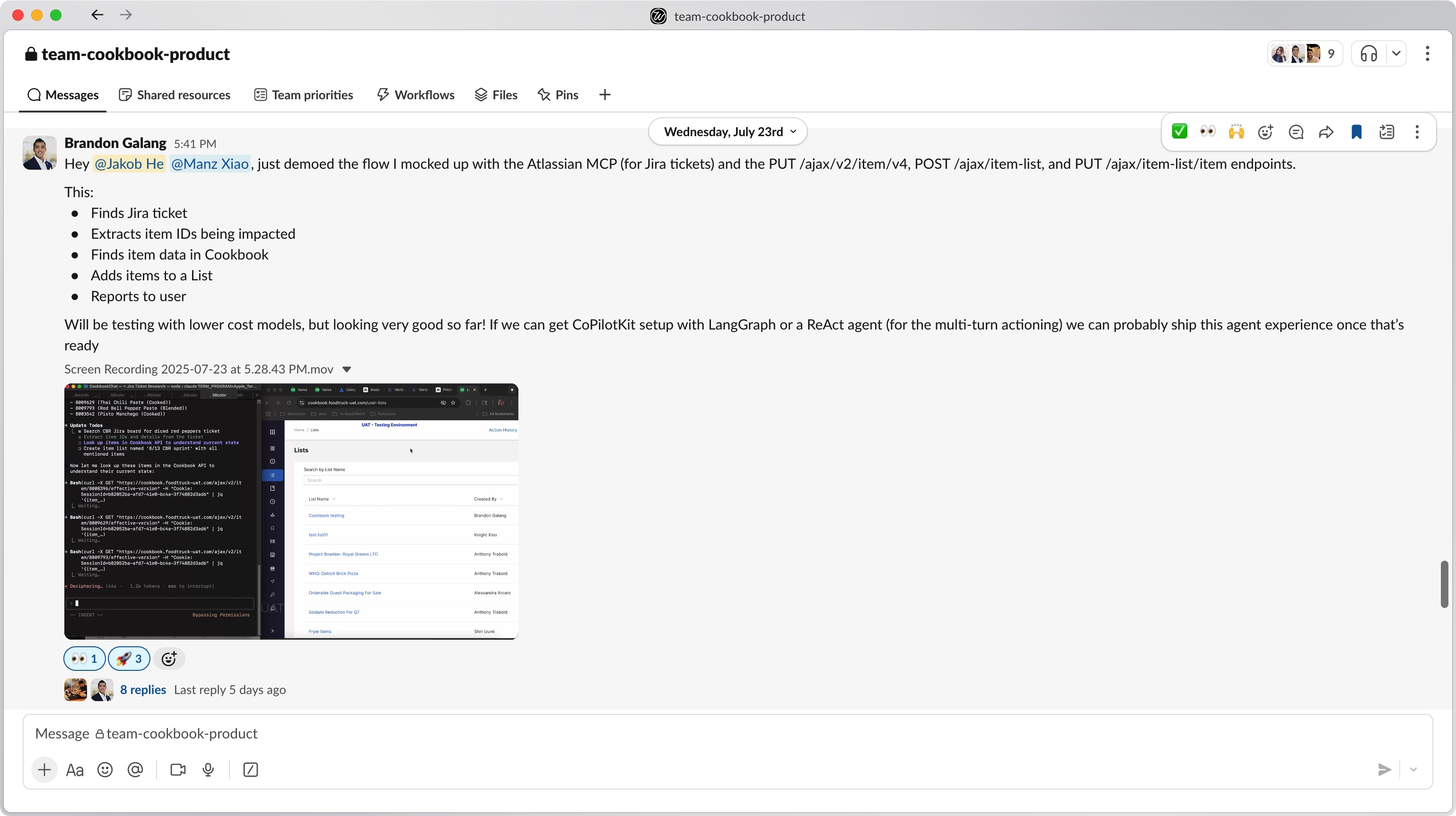Send the message with arrow button
Viewport: 1456px width, 816px height.
1384,770
